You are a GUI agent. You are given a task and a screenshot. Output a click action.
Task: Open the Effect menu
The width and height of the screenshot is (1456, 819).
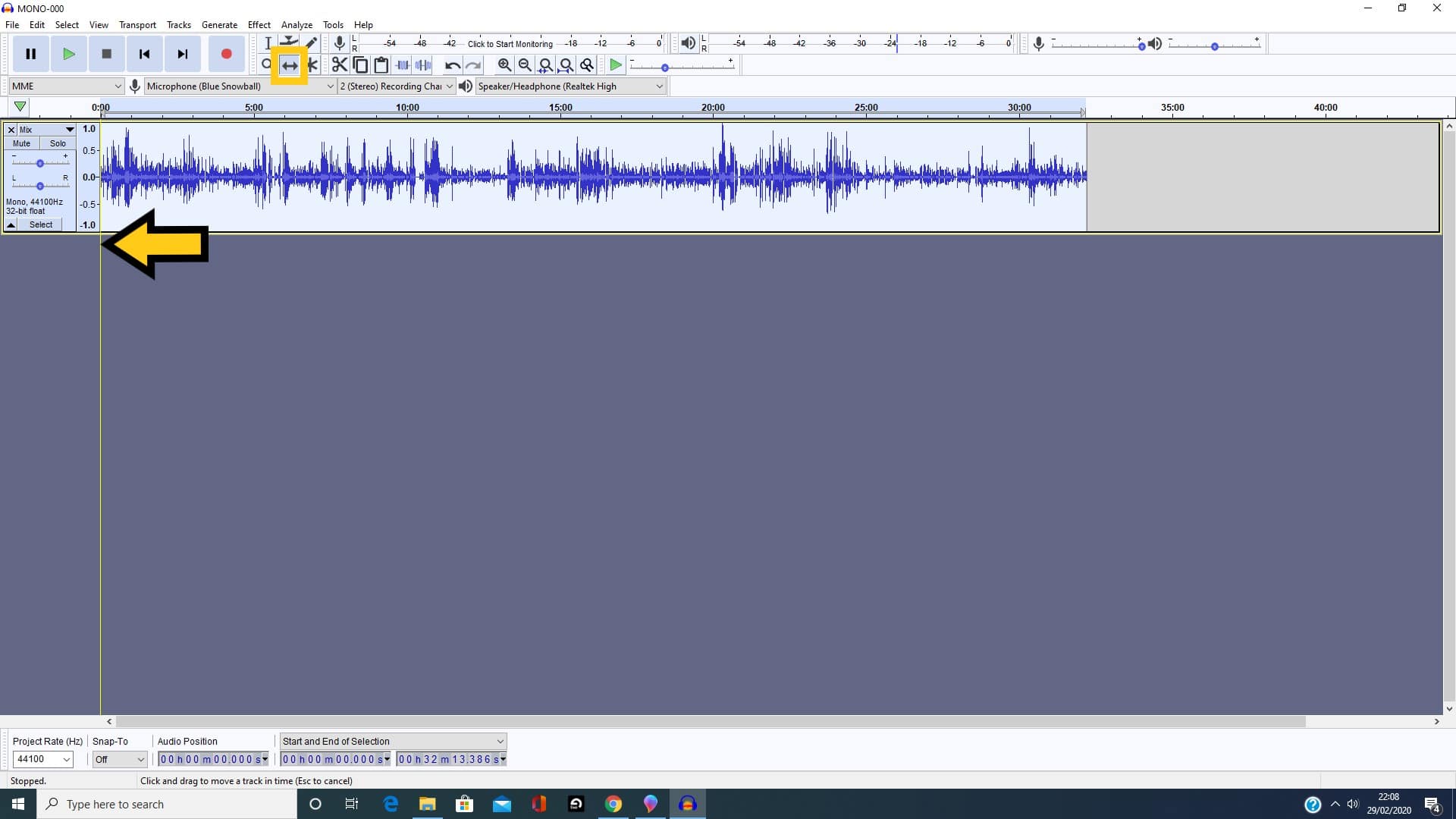(x=259, y=24)
